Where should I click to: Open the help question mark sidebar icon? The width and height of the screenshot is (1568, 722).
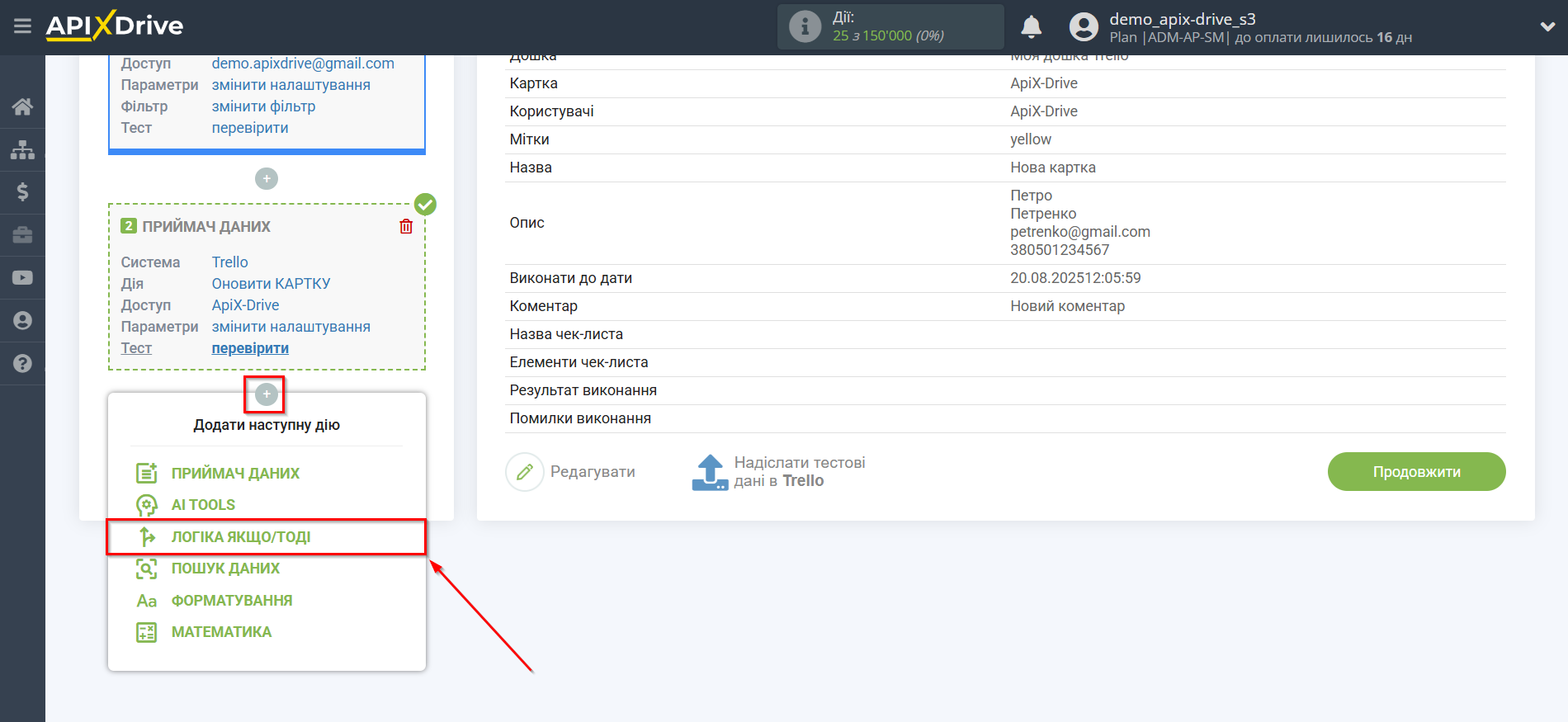coord(22,364)
